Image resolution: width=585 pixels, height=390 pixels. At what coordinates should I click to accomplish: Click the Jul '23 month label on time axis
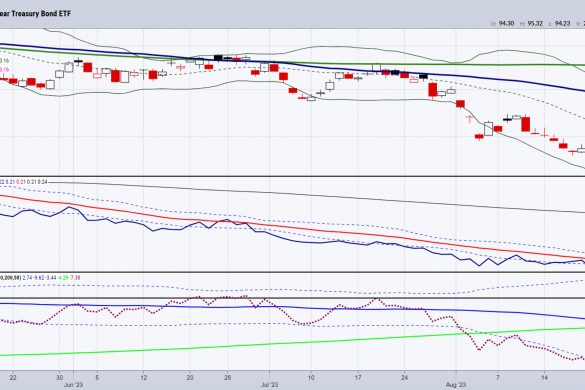click(269, 385)
